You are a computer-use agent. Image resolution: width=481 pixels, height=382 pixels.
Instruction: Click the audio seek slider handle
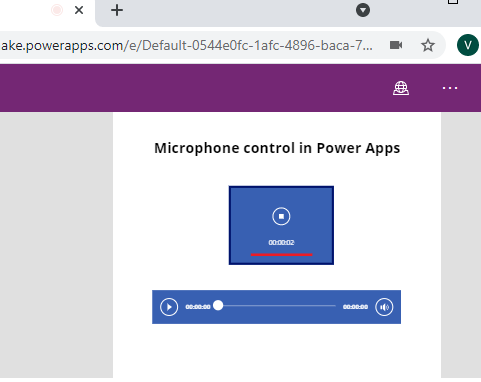(x=218, y=305)
